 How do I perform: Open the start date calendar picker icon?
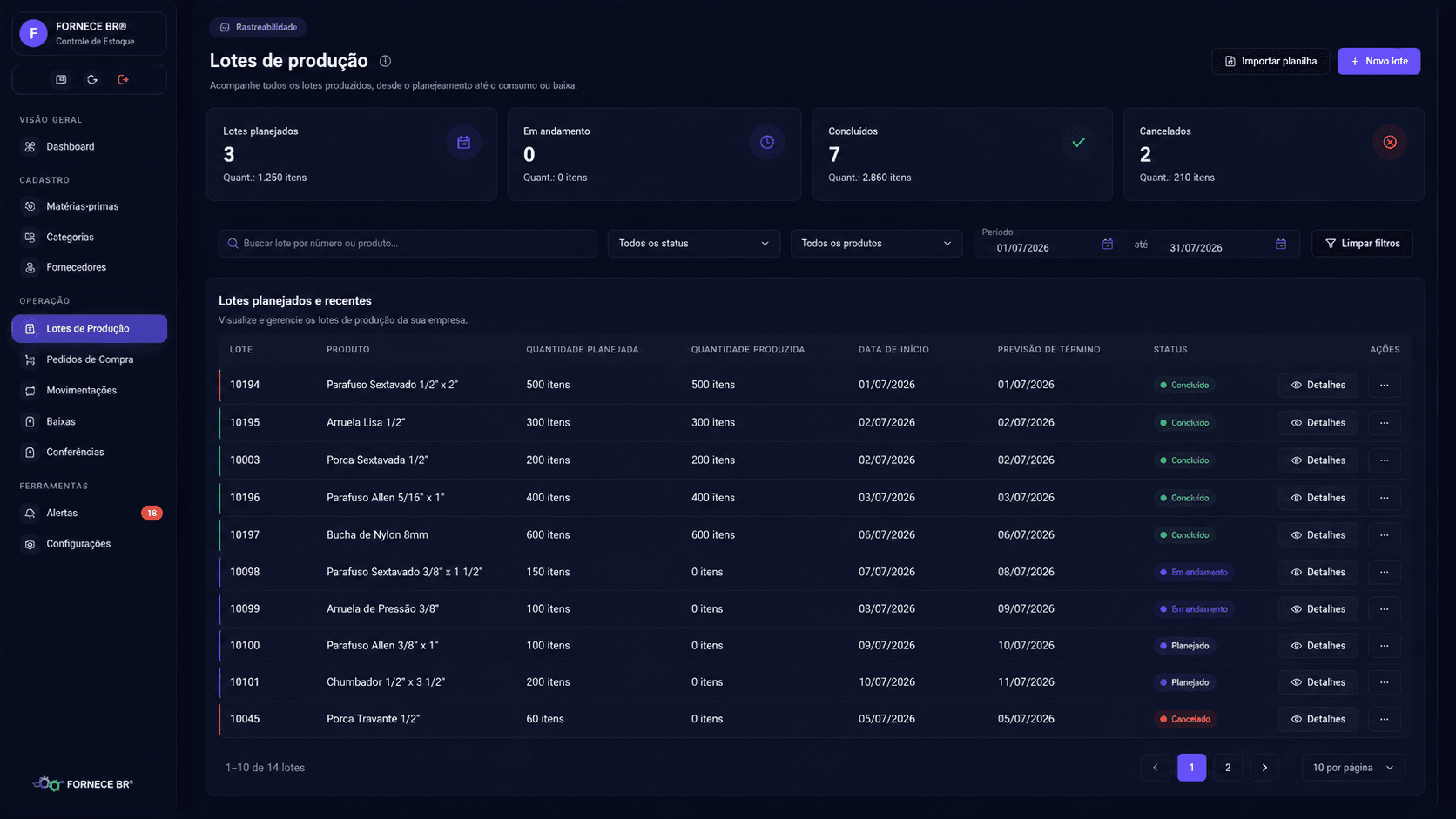point(1108,244)
